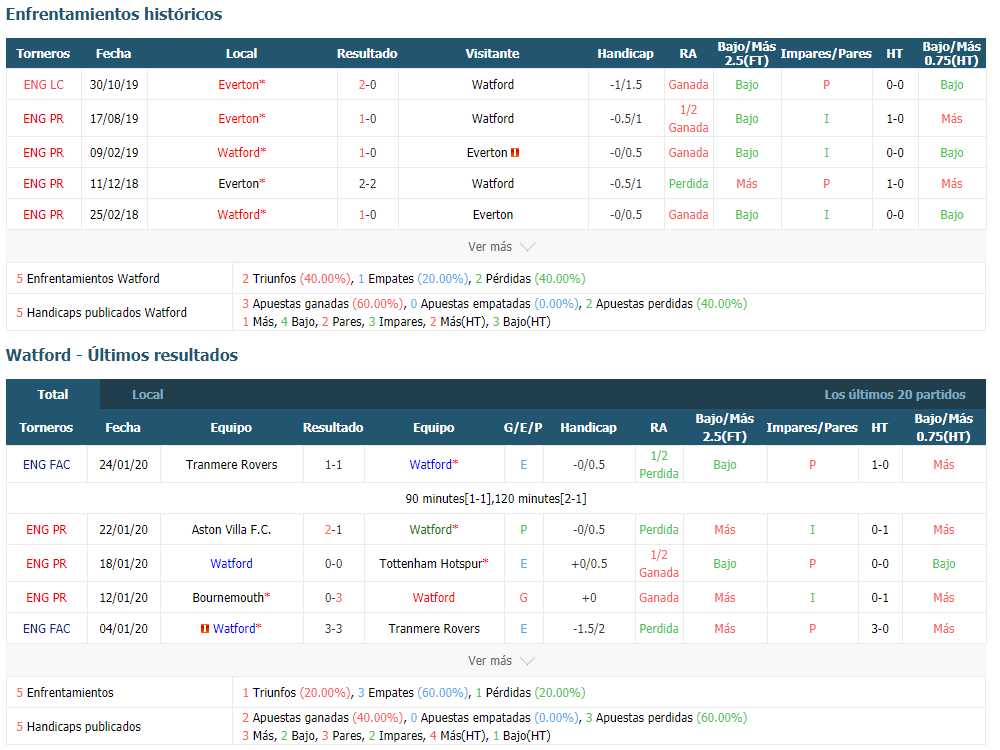Click the 90 minutes[1-1],120 minutes[2-1] note
This screenshot has height=750, width=1000.
496,499
